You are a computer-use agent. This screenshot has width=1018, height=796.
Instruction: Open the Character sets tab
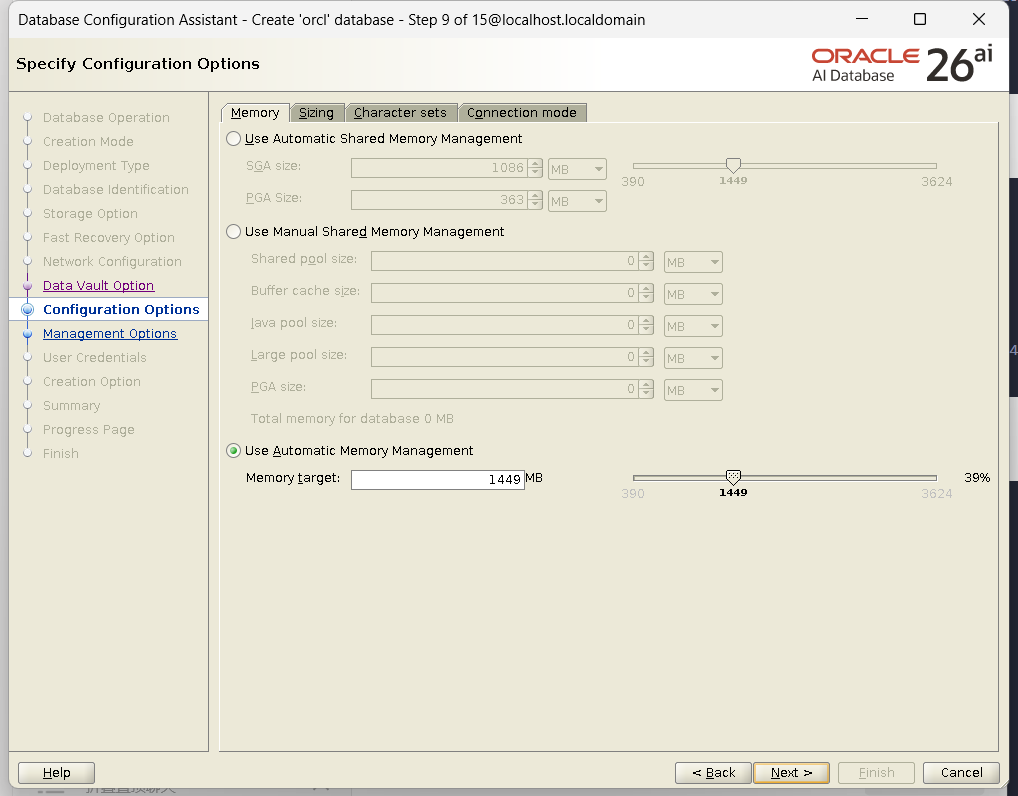click(x=400, y=112)
